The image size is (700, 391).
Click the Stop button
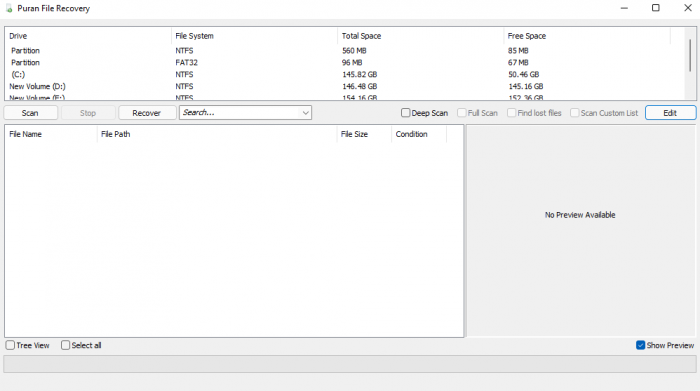88,113
